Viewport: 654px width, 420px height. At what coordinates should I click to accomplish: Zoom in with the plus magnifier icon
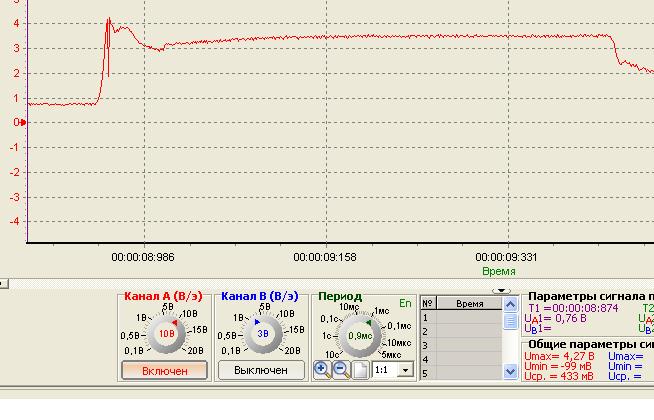[322, 370]
